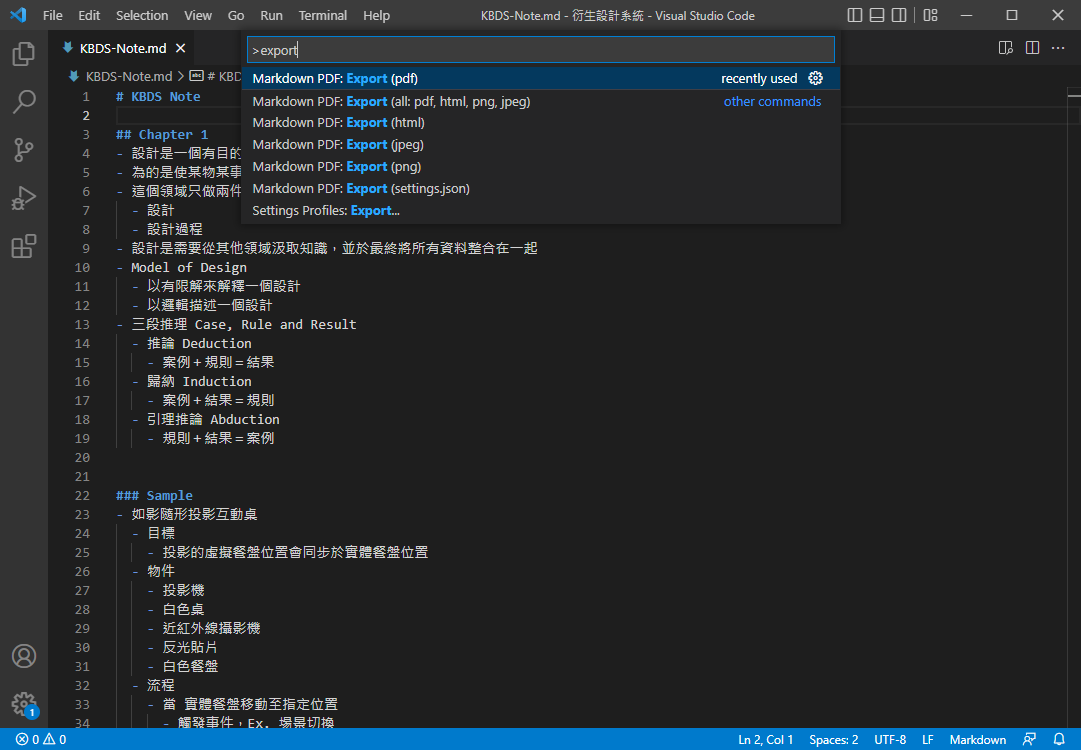The width and height of the screenshot is (1081, 750).
Task: Choose Settings Profiles: Export command
Action: (x=541, y=211)
